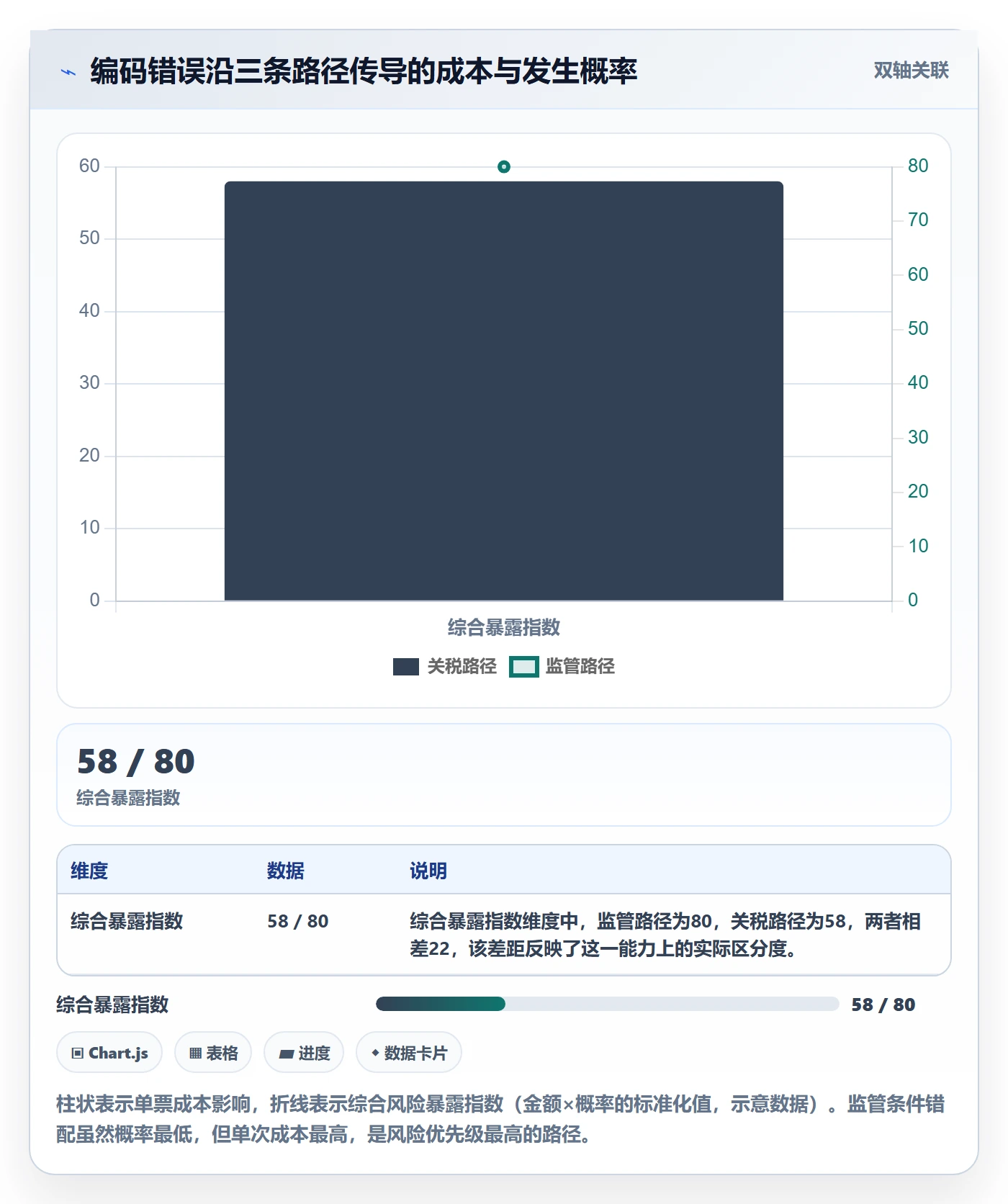Image resolution: width=1008 pixels, height=1204 pixels.
Task: Click the large 58 / 80 data card value
Action: click(136, 762)
